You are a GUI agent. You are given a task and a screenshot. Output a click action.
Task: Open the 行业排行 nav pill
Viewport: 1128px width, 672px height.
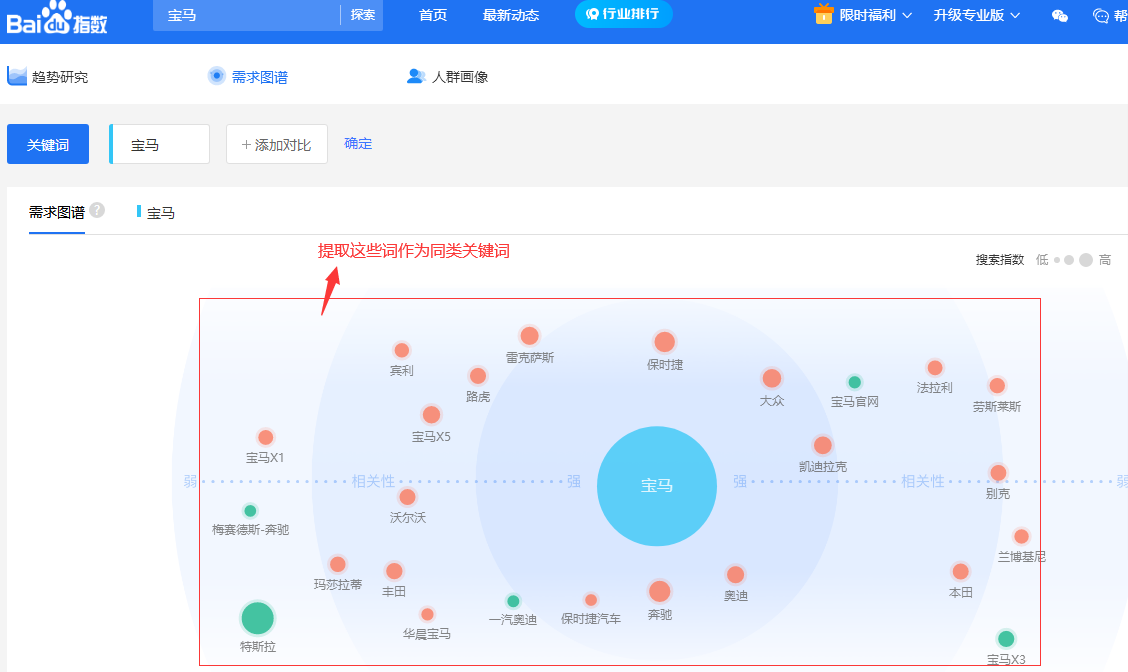[x=624, y=14]
